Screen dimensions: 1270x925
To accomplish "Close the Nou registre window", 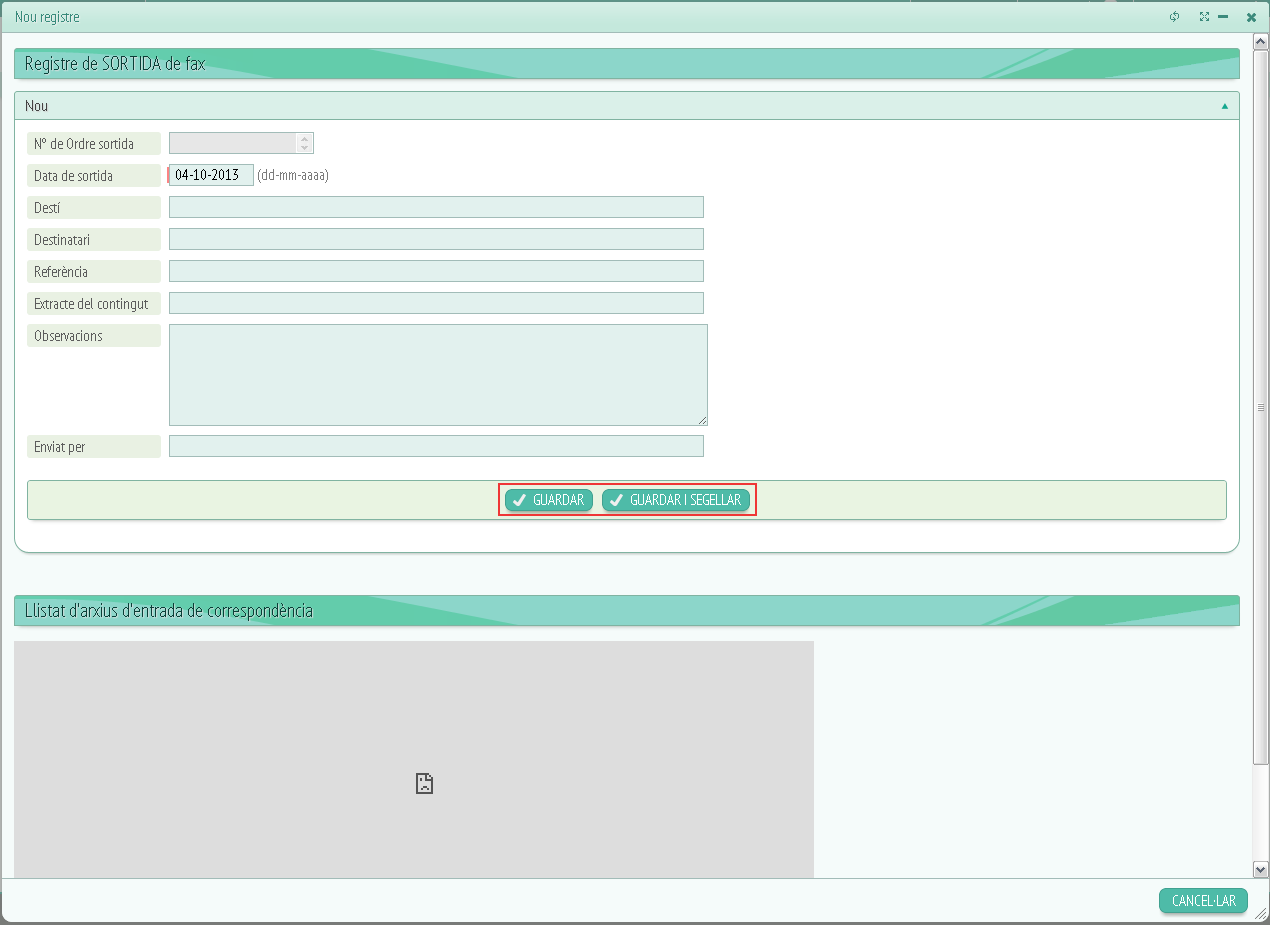I will pyautogui.click(x=1251, y=17).
